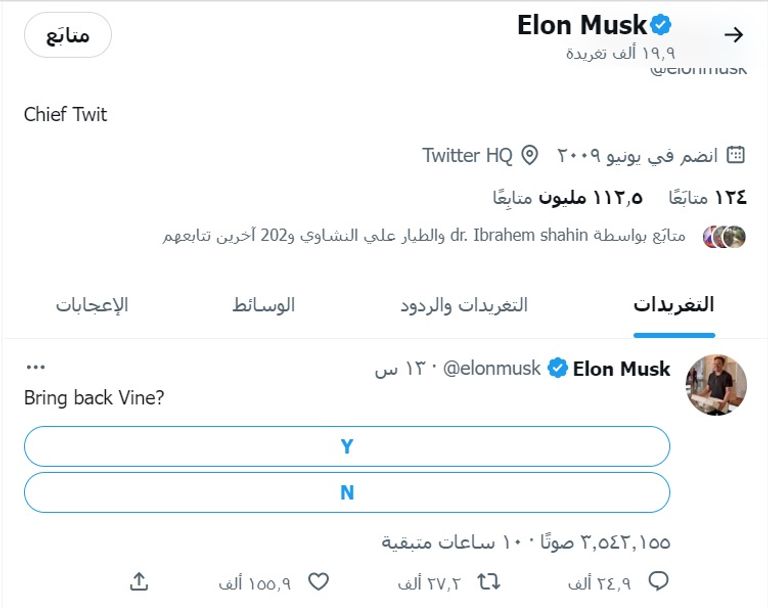Click the Twitter HQ location pin icon
Screen dimensions: 768x608
click(x=530, y=155)
